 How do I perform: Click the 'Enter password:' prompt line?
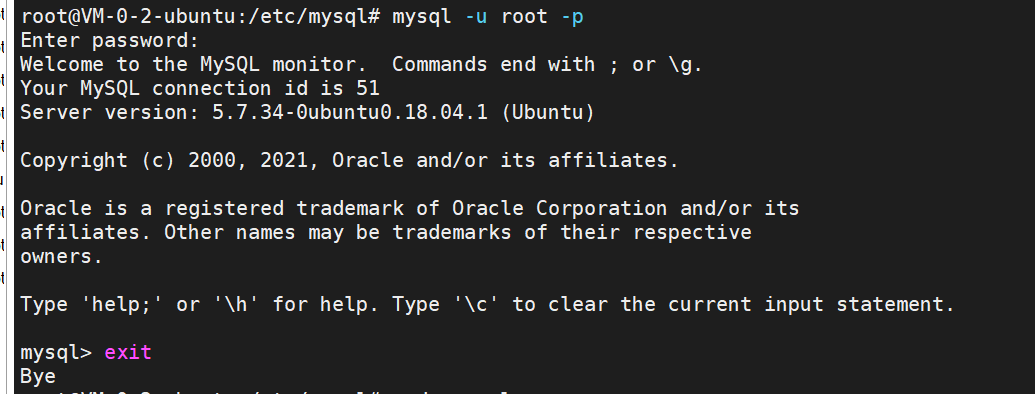110,41
